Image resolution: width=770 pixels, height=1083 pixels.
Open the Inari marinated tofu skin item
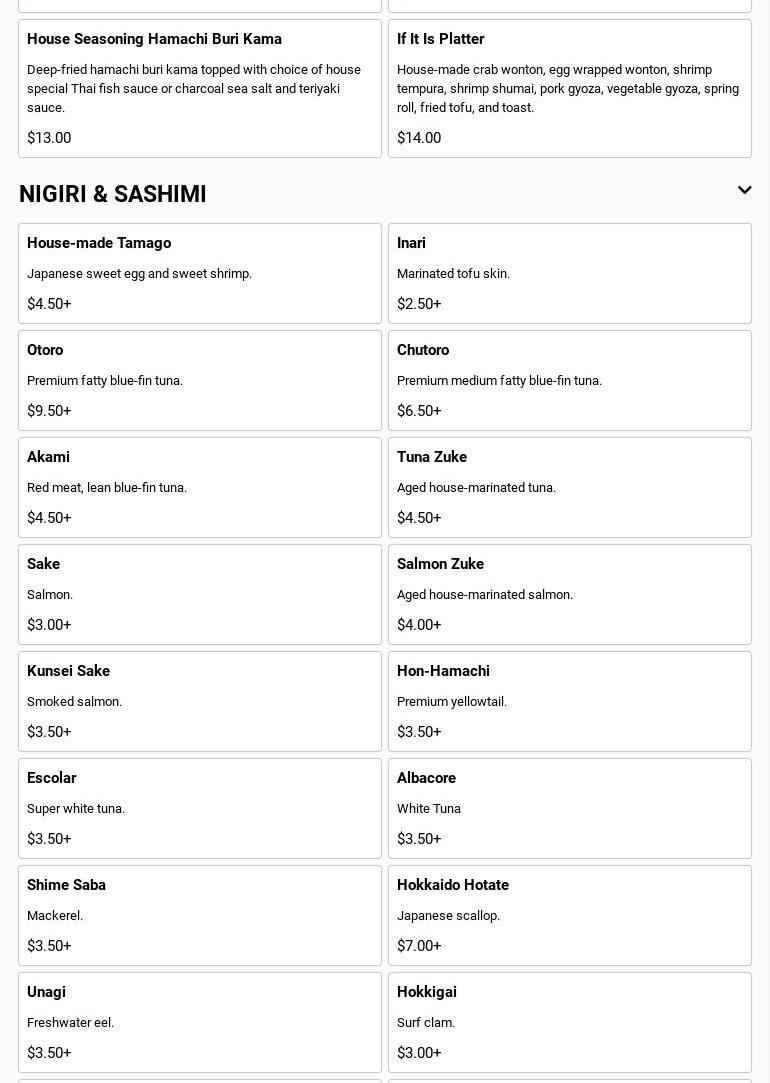569,273
